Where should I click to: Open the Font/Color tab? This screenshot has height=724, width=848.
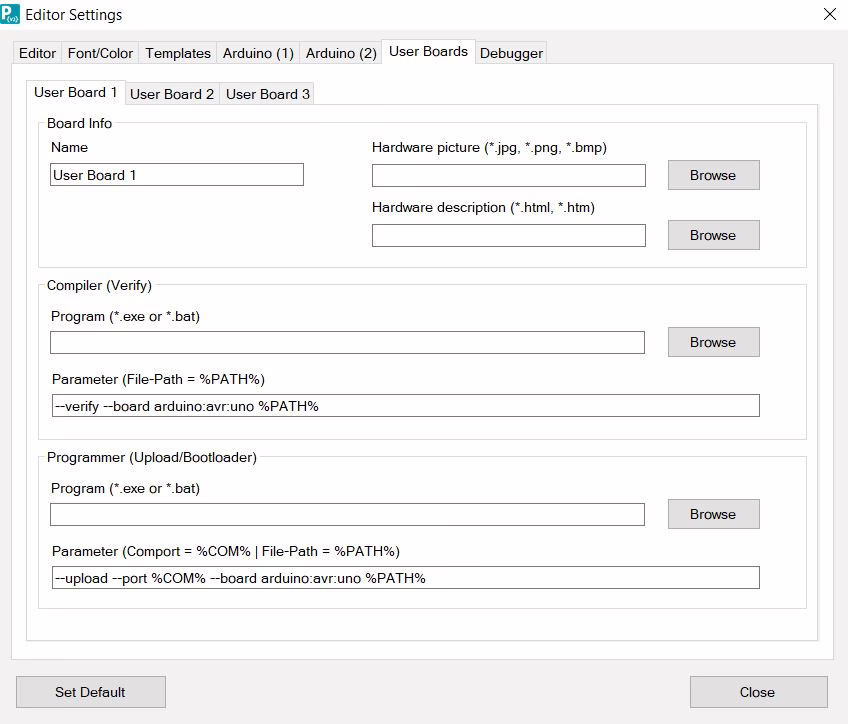click(100, 53)
